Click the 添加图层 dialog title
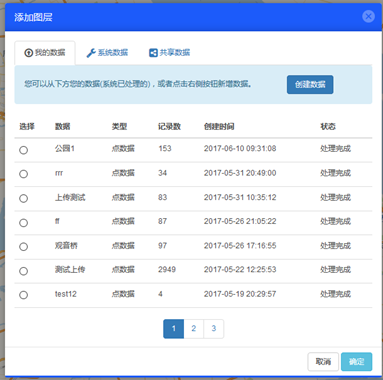The height and width of the screenshot is (380, 383). (33, 17)
